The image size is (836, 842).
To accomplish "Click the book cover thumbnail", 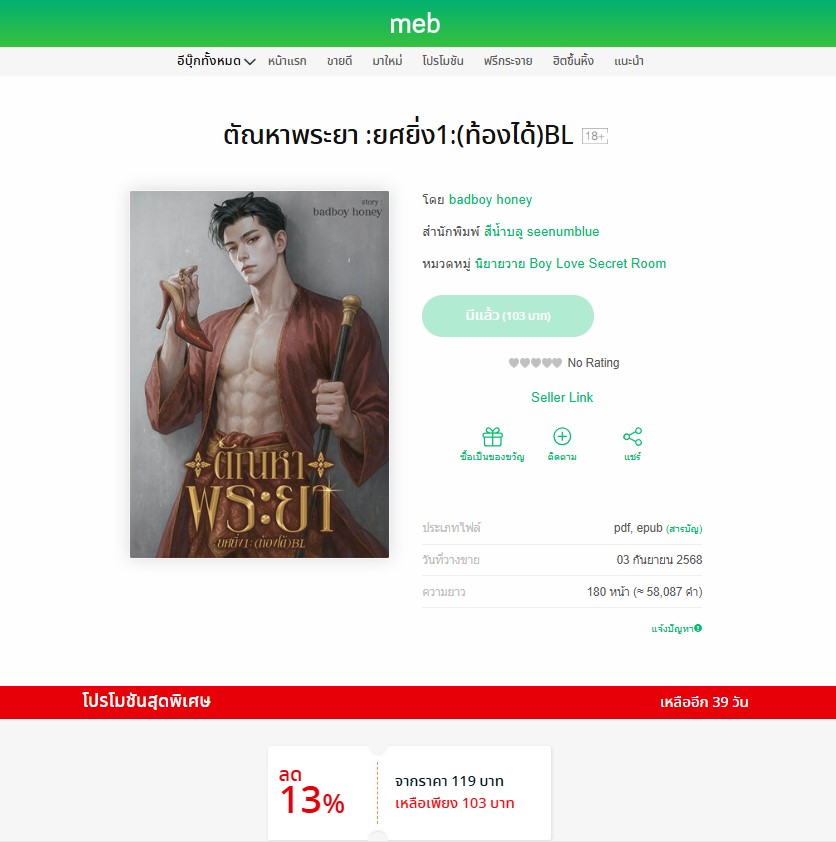I will (x=259, y=374).
